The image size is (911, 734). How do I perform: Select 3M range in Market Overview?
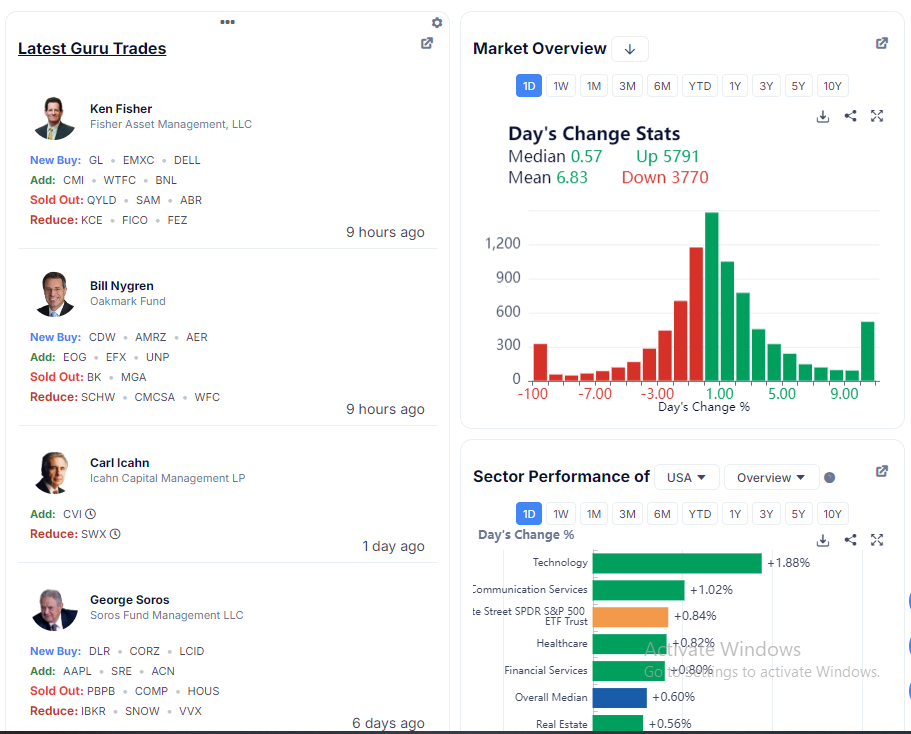(627, 86)
